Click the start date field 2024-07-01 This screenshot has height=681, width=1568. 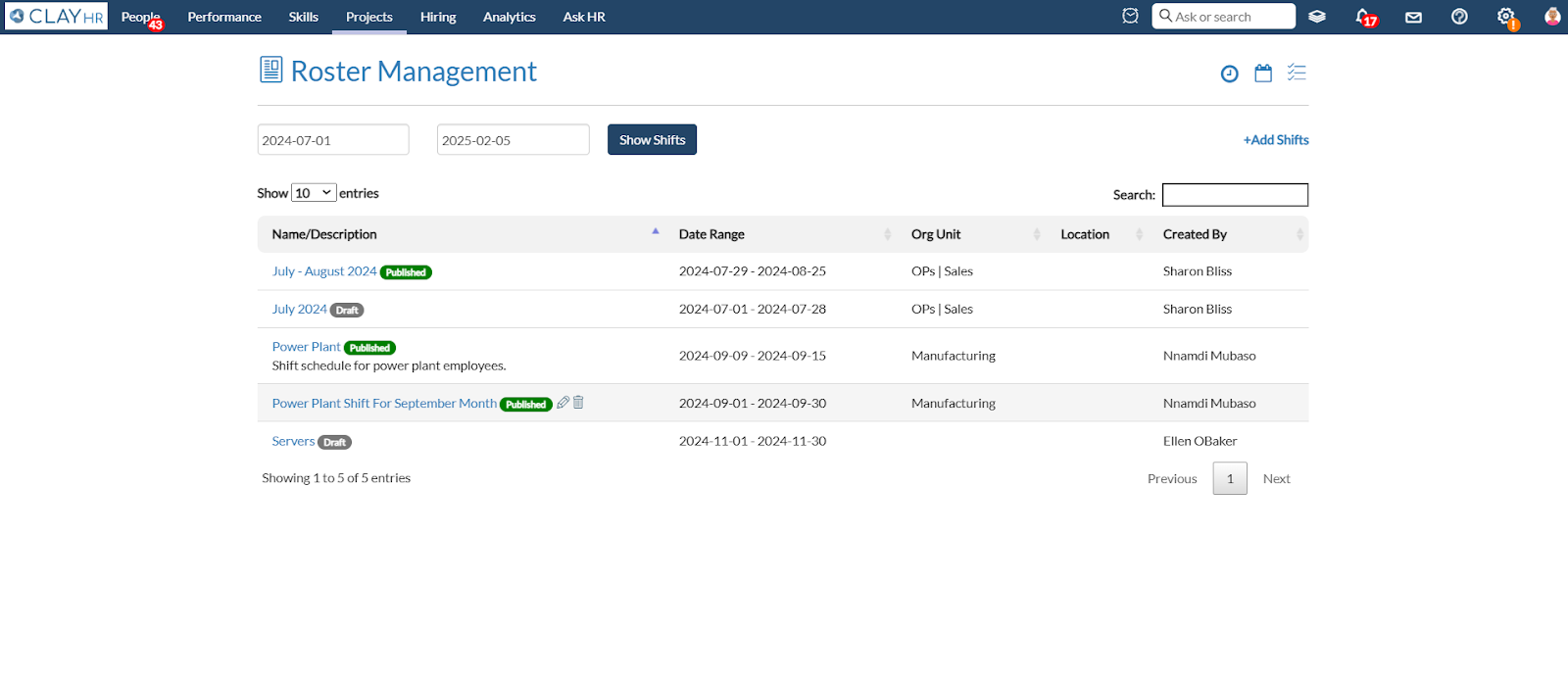(x=333, y=139)
